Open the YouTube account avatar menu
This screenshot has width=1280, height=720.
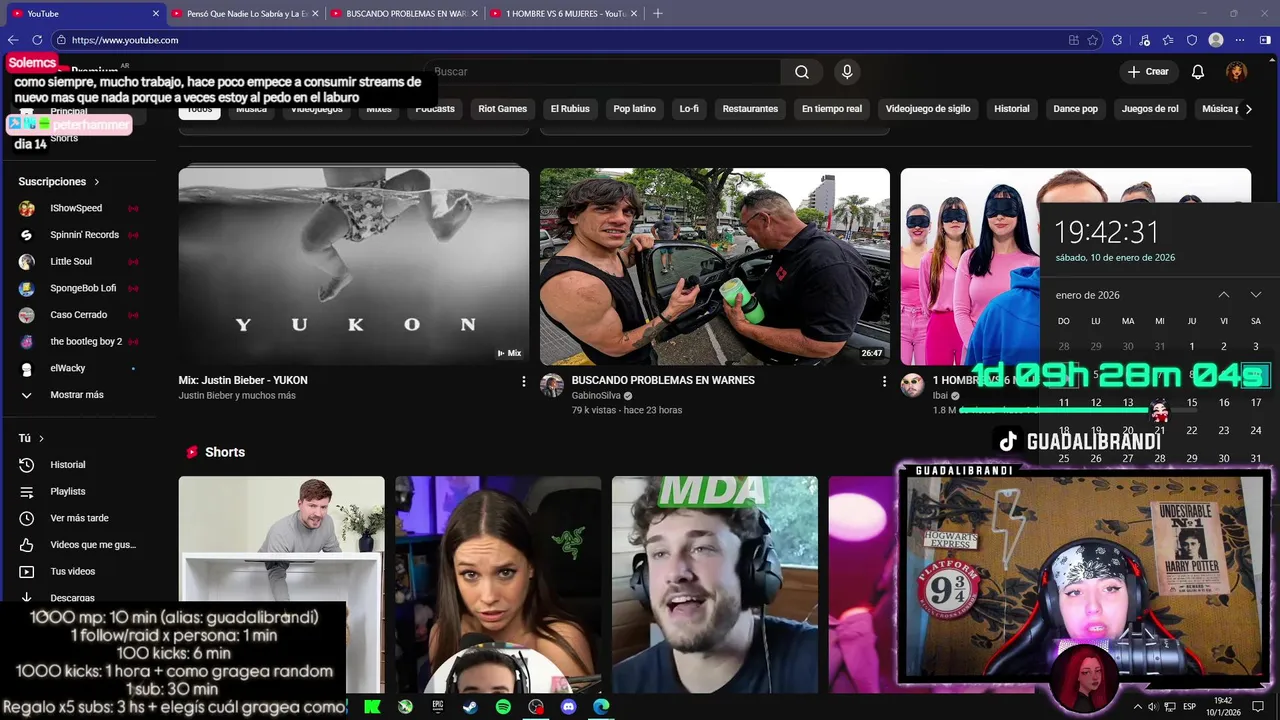click(x=1237, y=72)
